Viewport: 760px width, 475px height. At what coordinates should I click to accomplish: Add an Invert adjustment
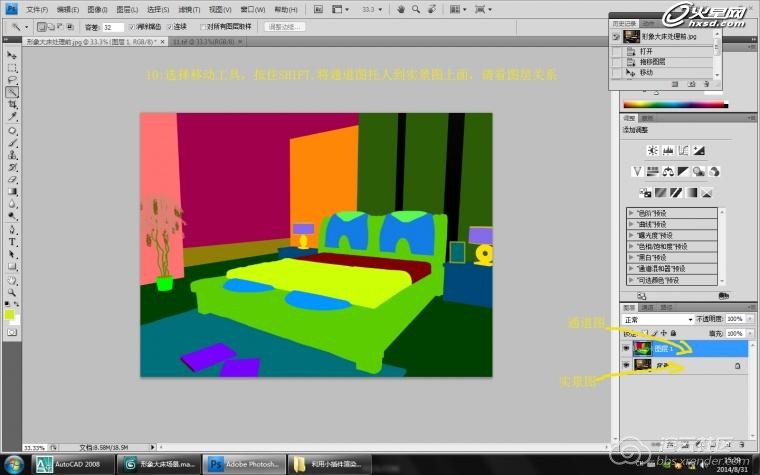pos(645,192)
